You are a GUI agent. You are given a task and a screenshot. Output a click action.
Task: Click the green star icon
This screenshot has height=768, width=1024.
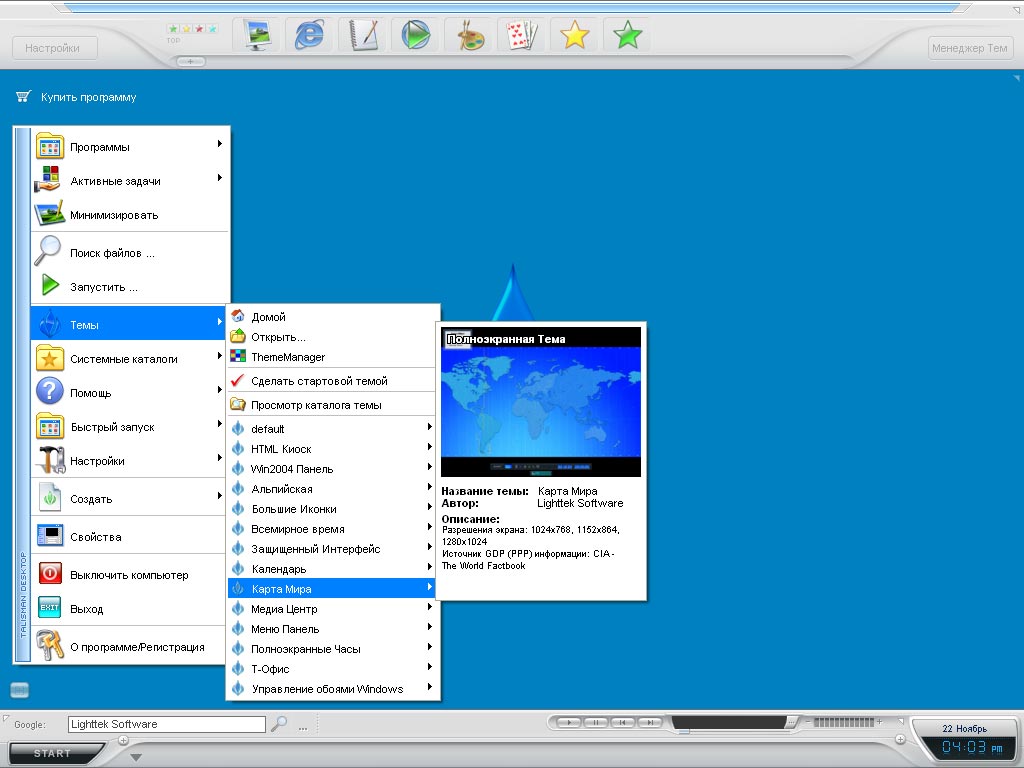pos(627,36)
